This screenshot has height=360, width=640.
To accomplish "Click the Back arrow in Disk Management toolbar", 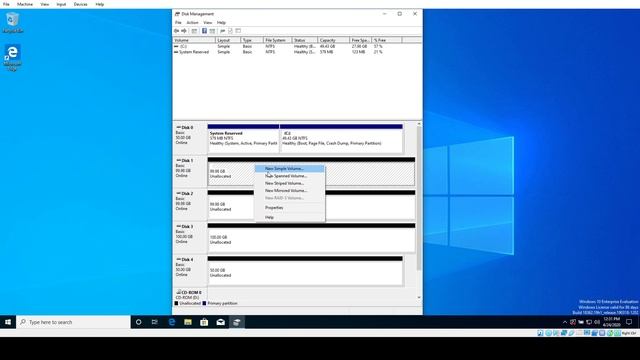I will pyautogui.click(x=176, y=31).
